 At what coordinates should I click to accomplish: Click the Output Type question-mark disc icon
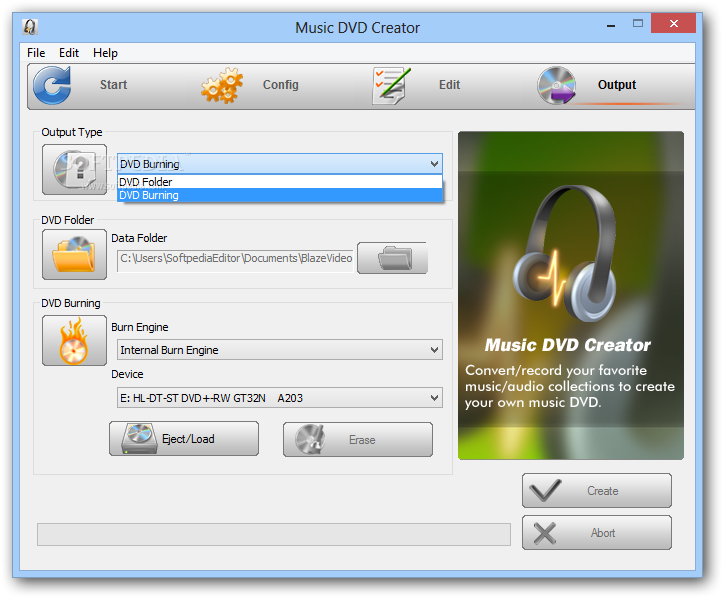(x=74, y=169)
